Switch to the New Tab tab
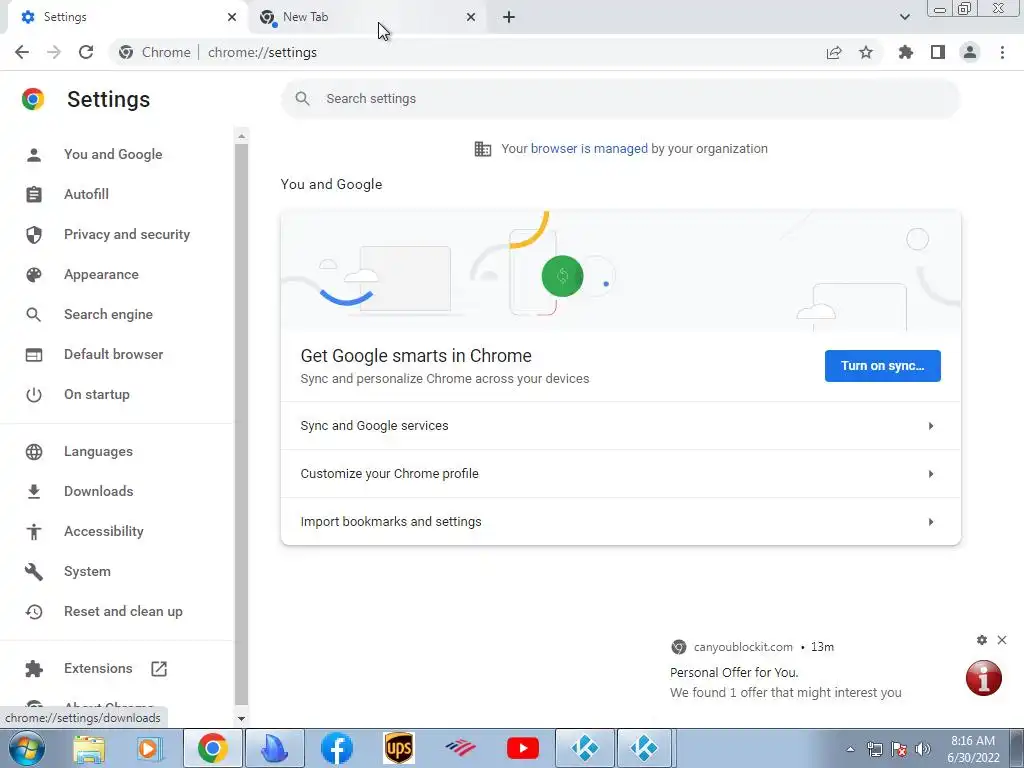Image resolution: width=1024 pixels, height=768 pixels. coord(366,17)
